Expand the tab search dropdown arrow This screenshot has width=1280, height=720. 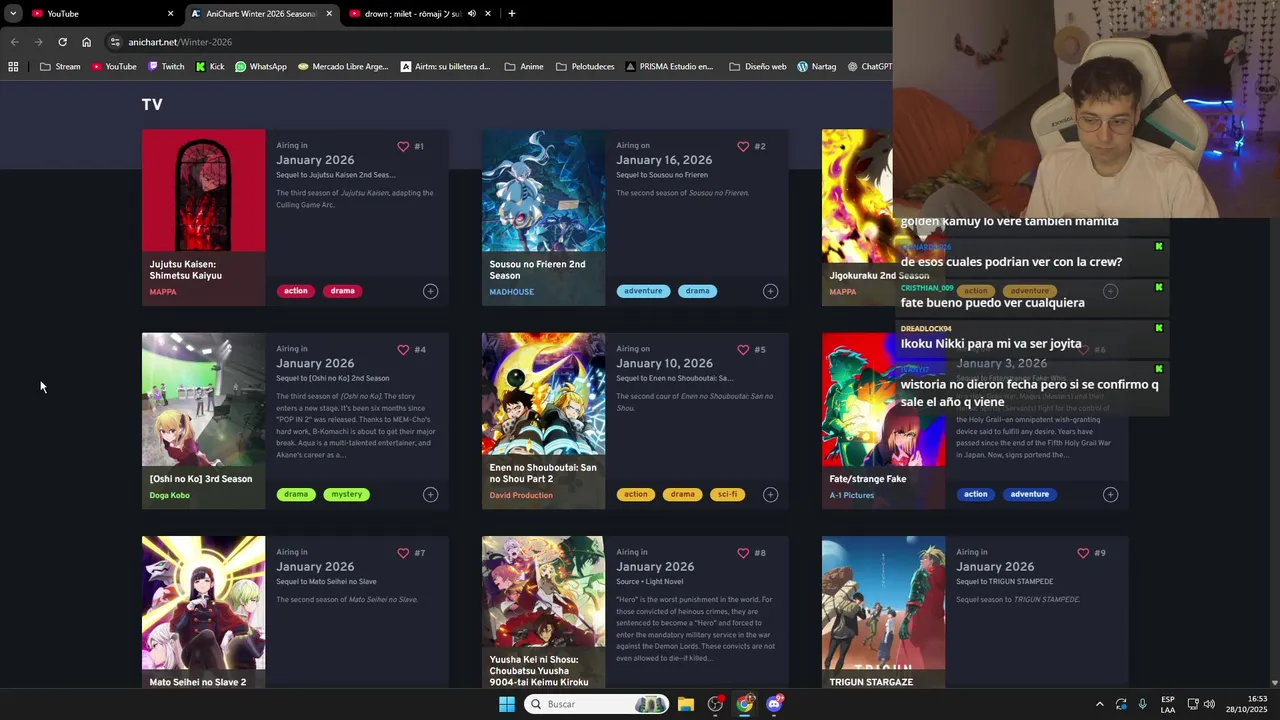click(12, 14)
